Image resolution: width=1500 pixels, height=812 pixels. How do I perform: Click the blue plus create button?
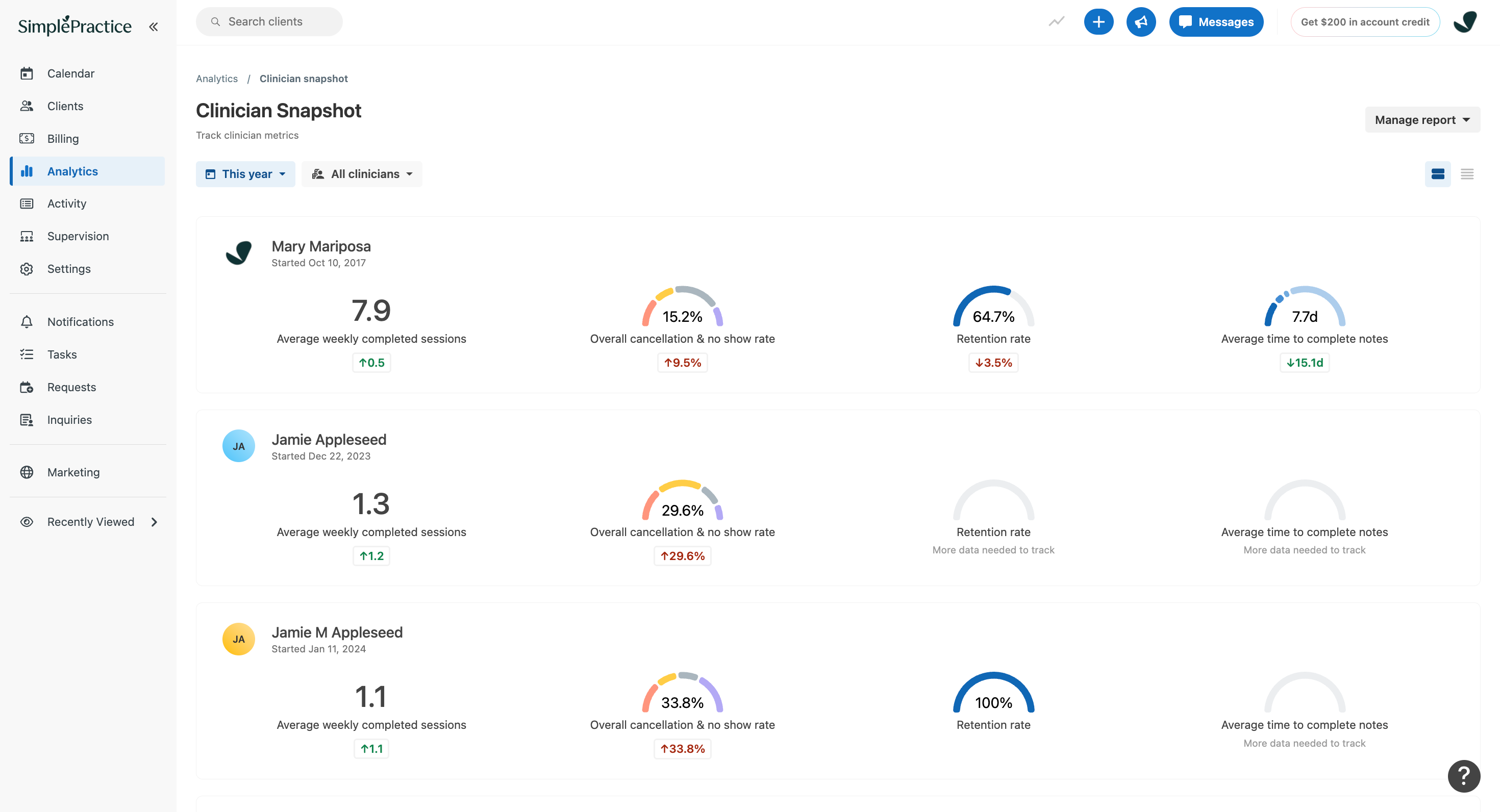coord(1098,22)
